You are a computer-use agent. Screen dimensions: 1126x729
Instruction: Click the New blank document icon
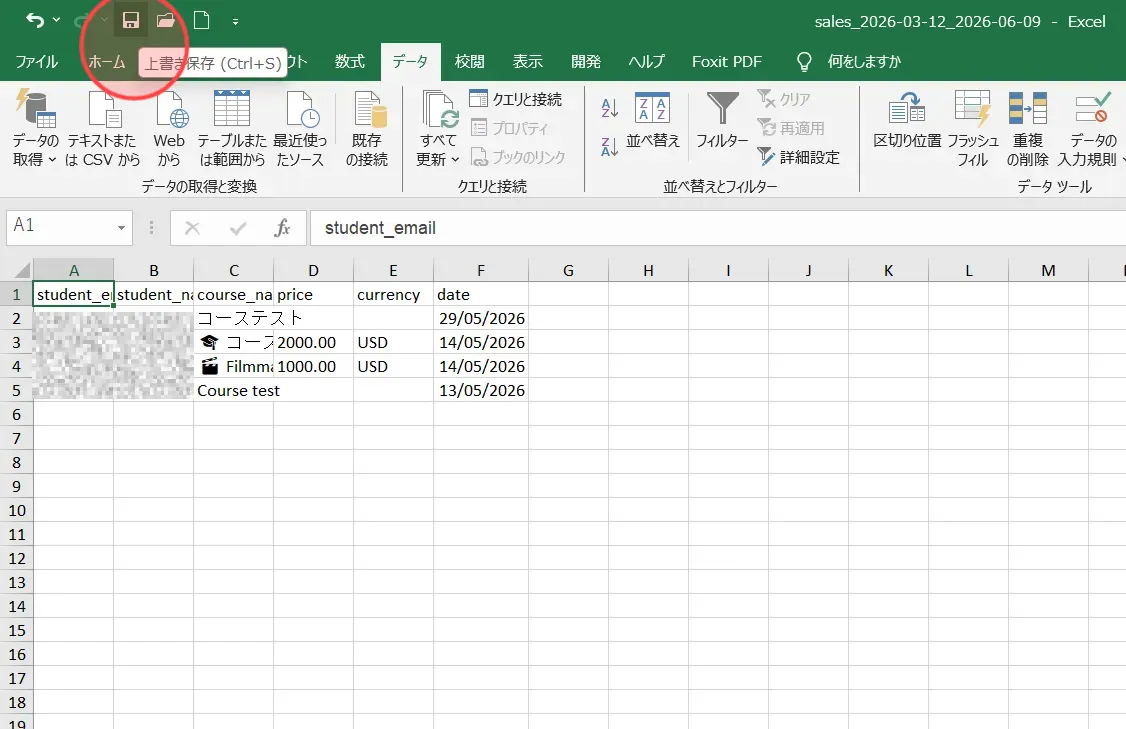click(202, 20)
